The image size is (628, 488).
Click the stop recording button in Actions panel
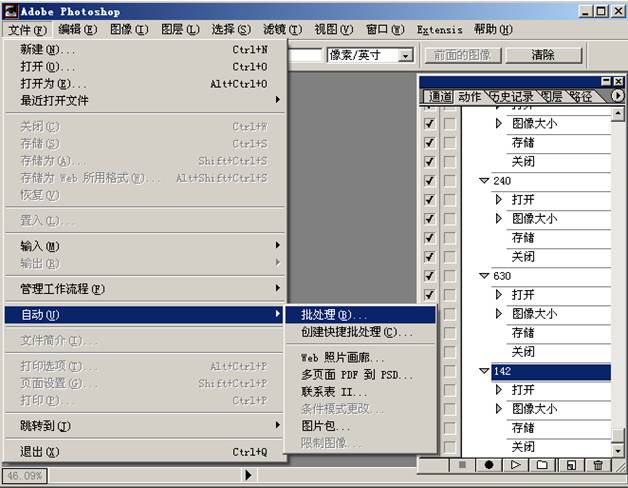click(462, 465)
